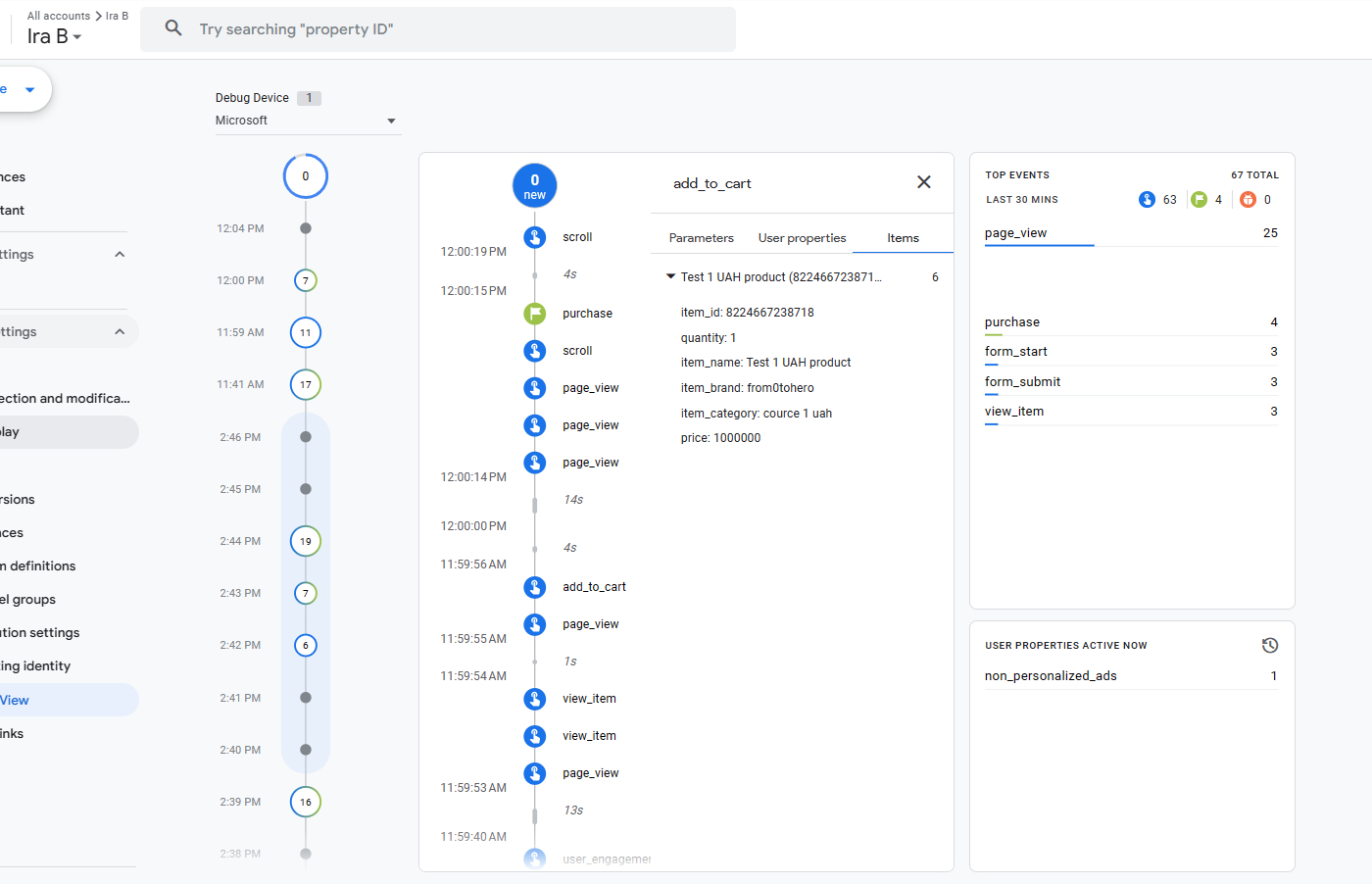Screen dimensions: 1372x884
Task: Click the search magnifier icon
Action: point(173,28)
